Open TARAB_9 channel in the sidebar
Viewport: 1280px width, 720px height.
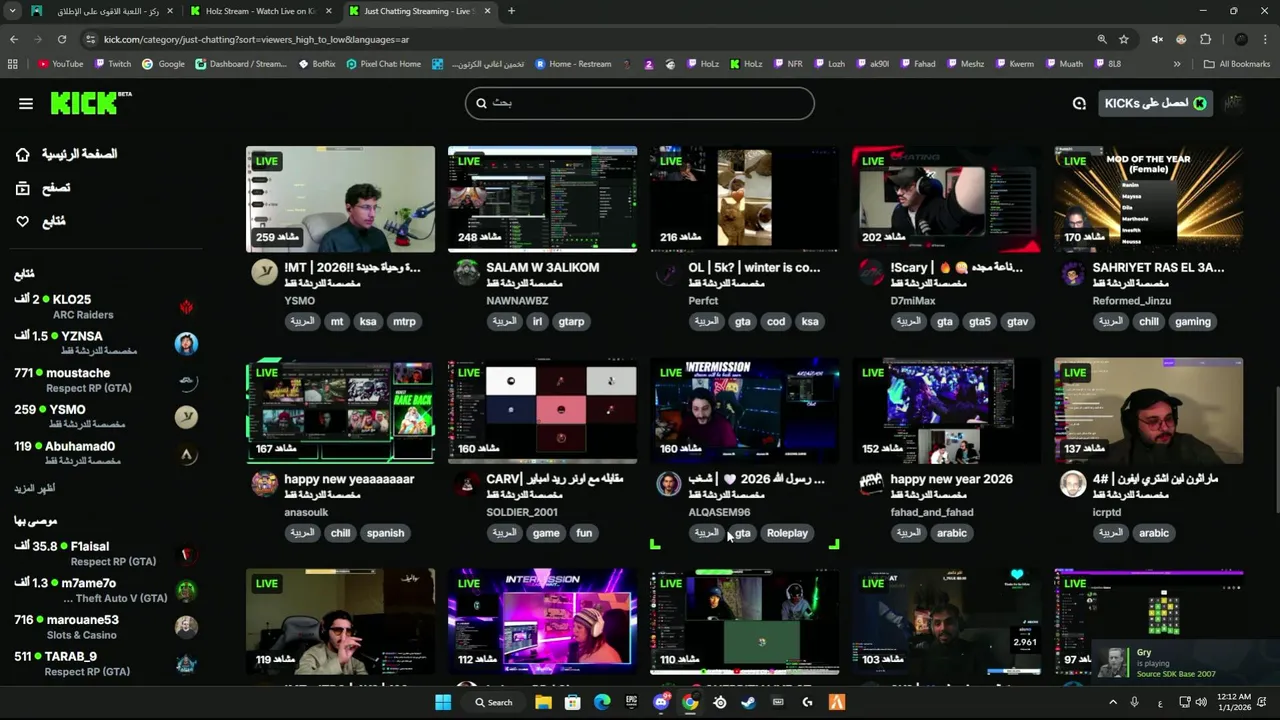tap(106, 664)
